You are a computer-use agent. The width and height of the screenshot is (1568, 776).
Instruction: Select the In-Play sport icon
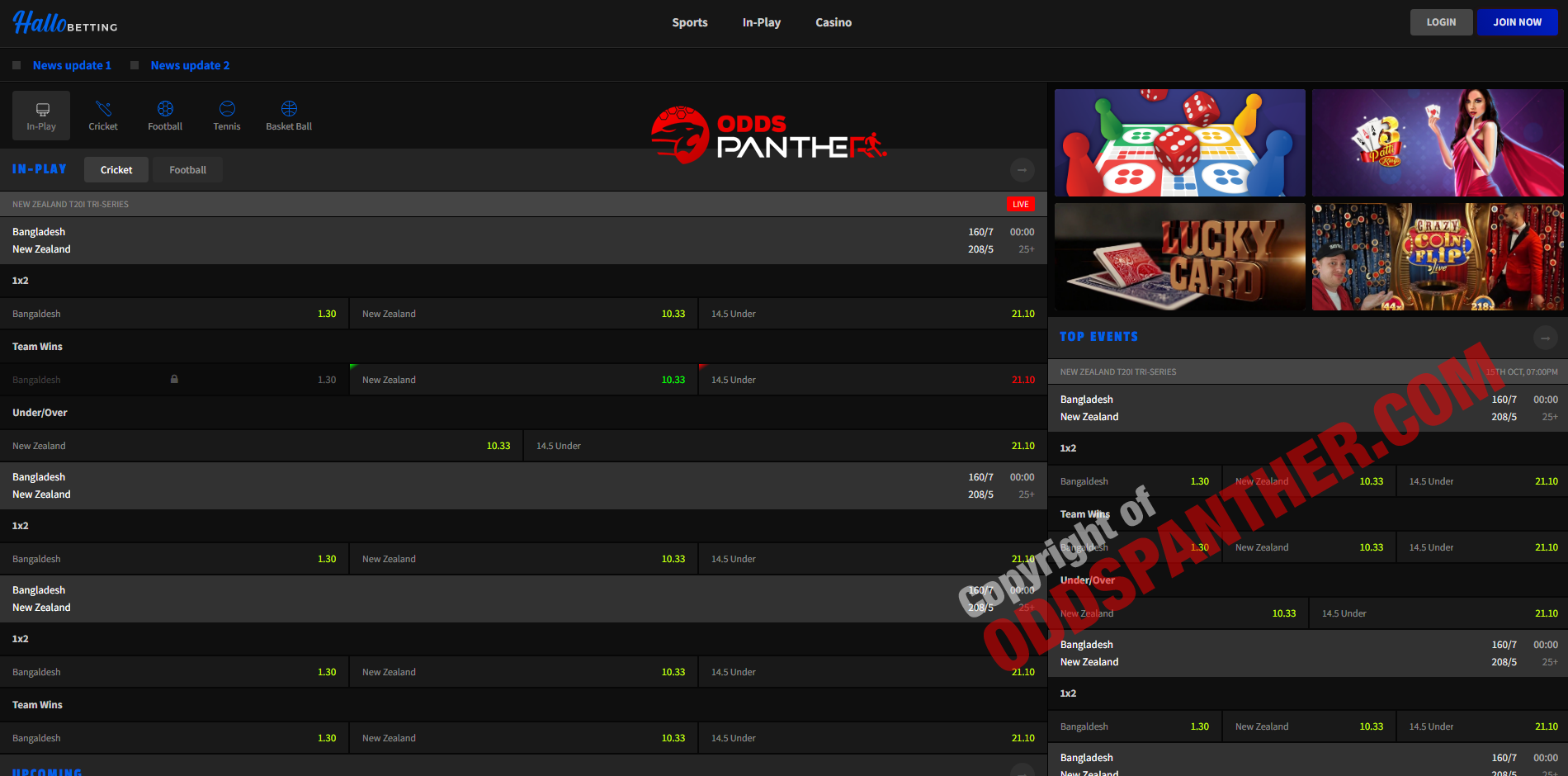point(41,116)
